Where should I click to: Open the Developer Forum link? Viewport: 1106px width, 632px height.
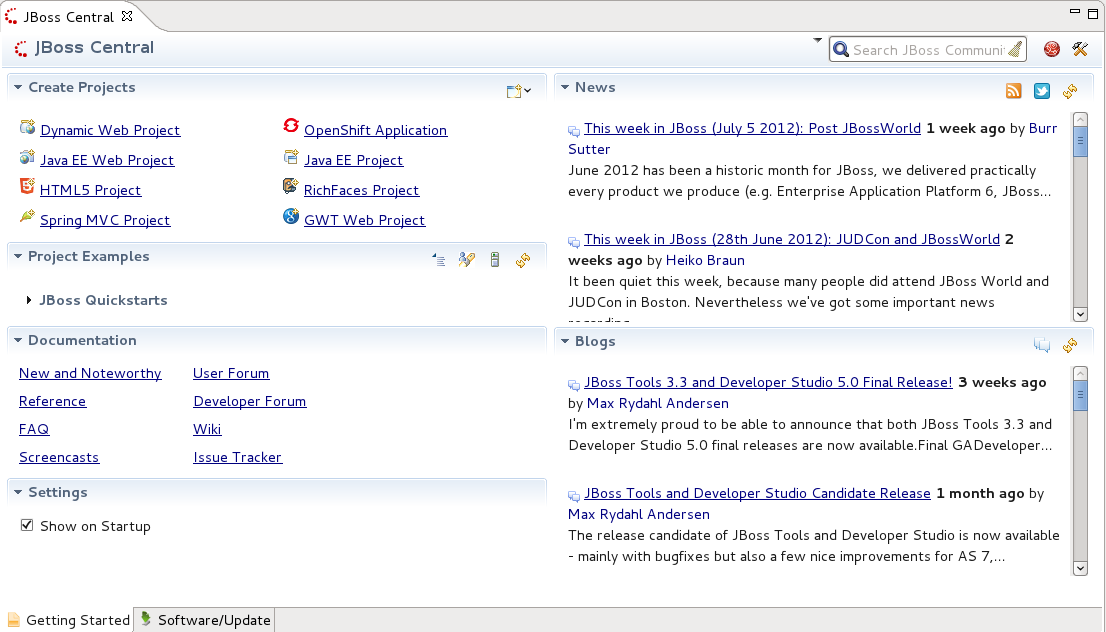[250, 401]
